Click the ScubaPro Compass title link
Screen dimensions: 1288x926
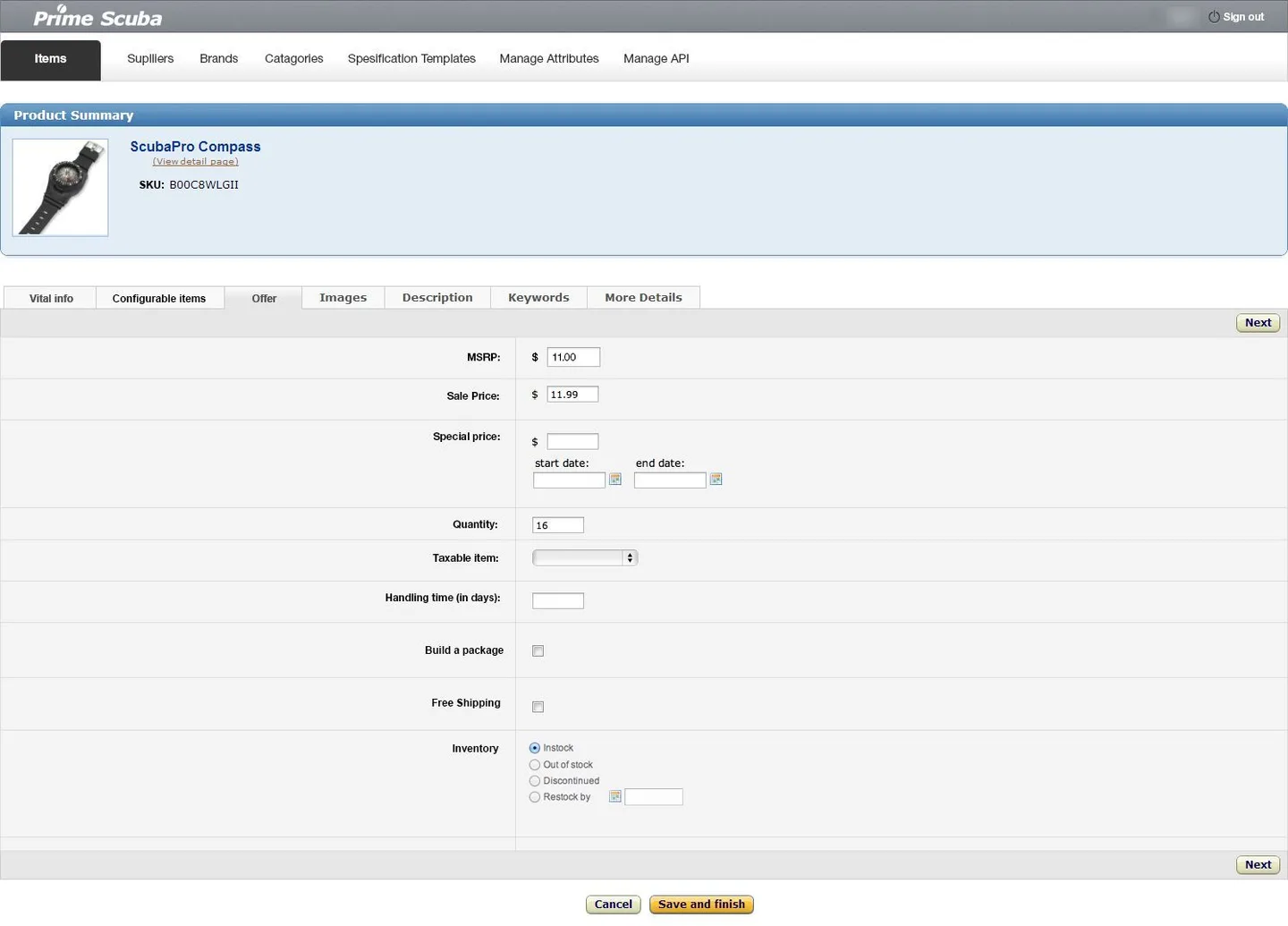(x=195, y=147)
